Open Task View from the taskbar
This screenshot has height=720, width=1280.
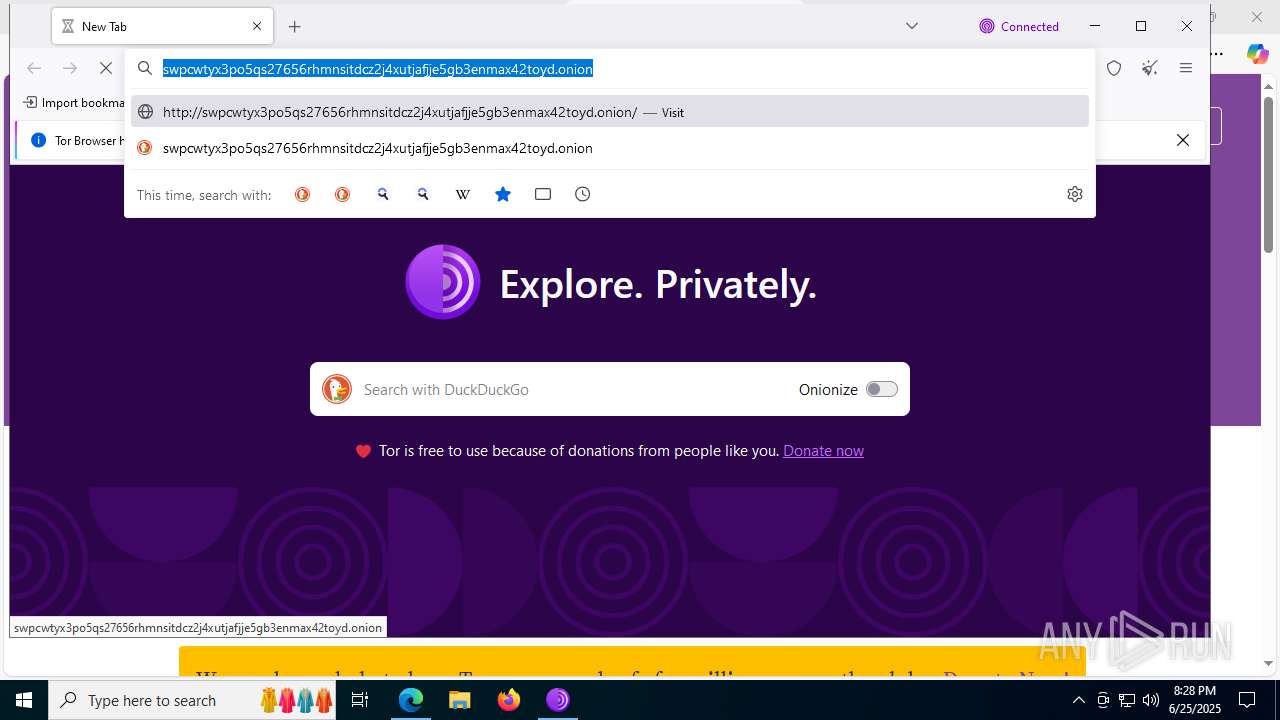pyautogui.click(x=361, y=700)
